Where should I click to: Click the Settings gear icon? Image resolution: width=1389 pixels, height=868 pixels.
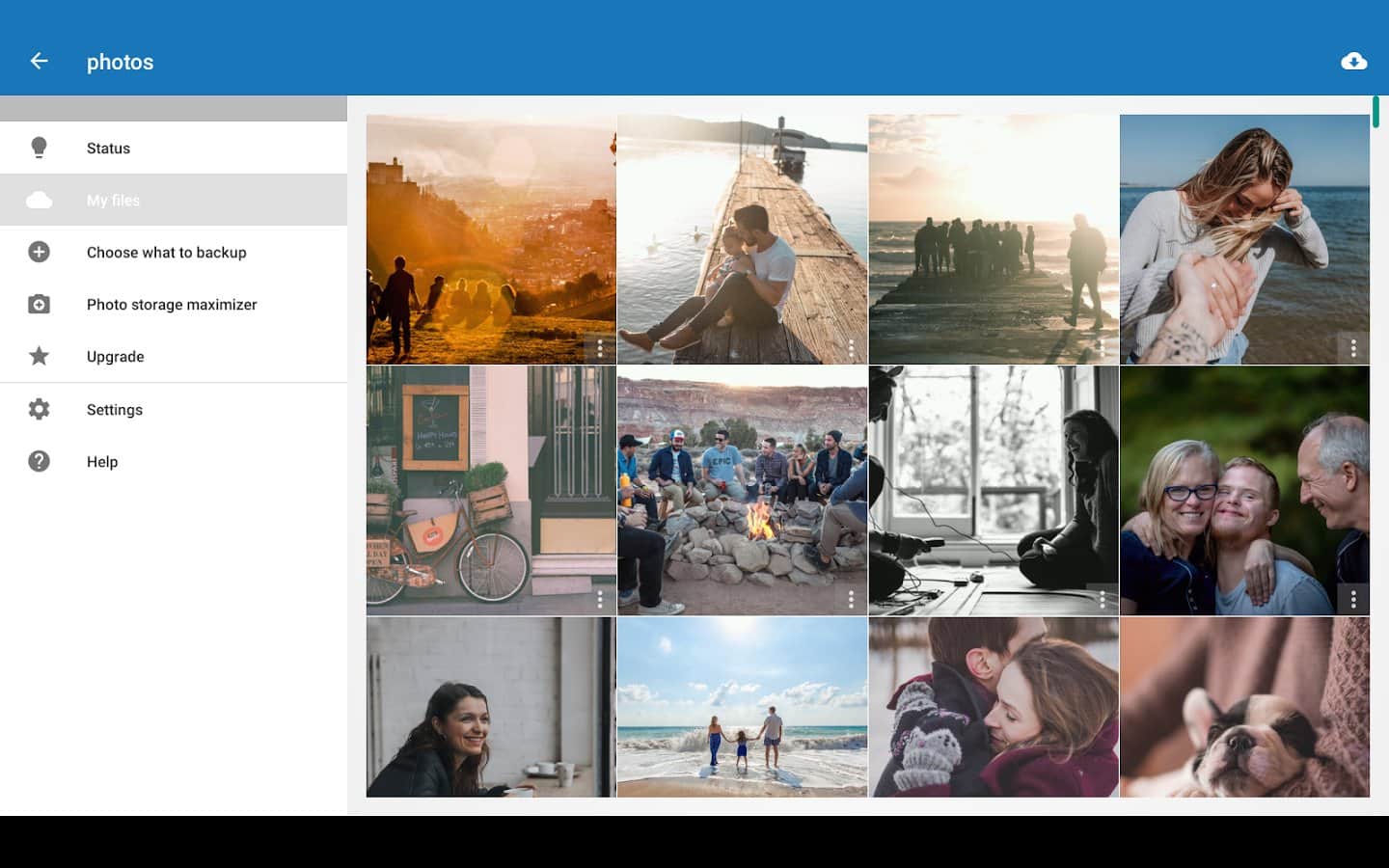pyautogui.click(x=39, y=409)
